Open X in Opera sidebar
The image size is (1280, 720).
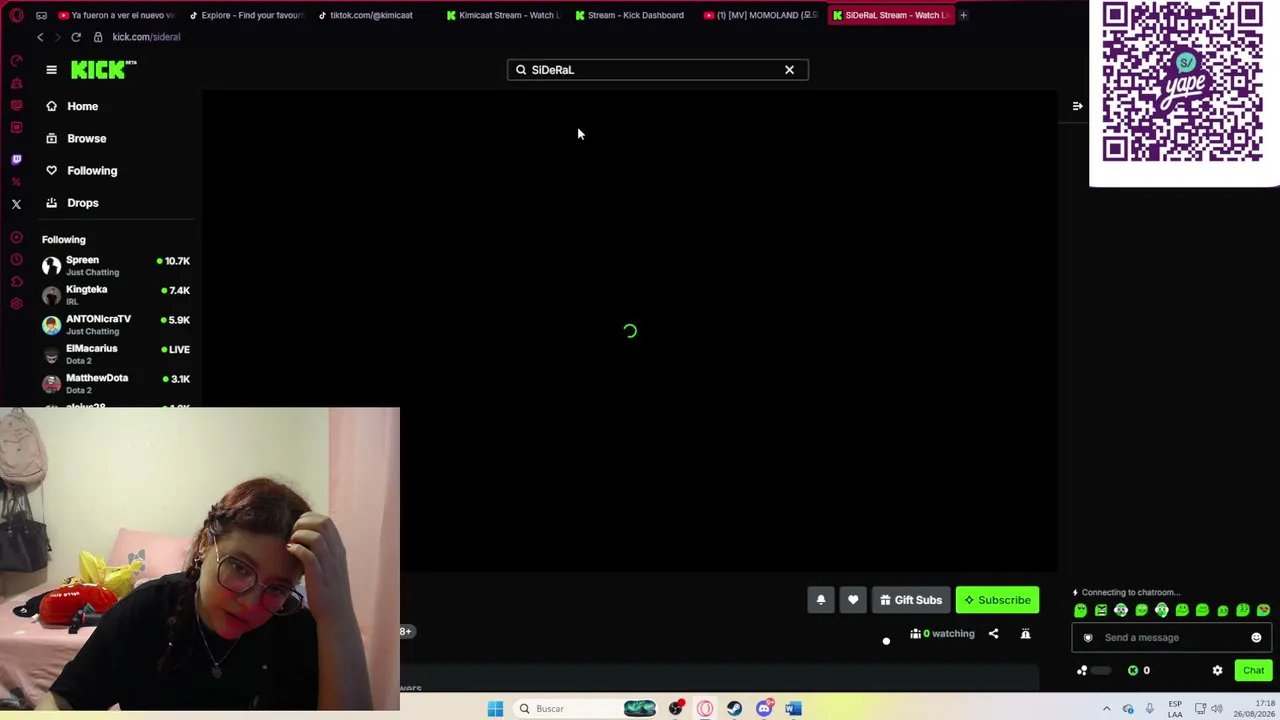point(16,204)
